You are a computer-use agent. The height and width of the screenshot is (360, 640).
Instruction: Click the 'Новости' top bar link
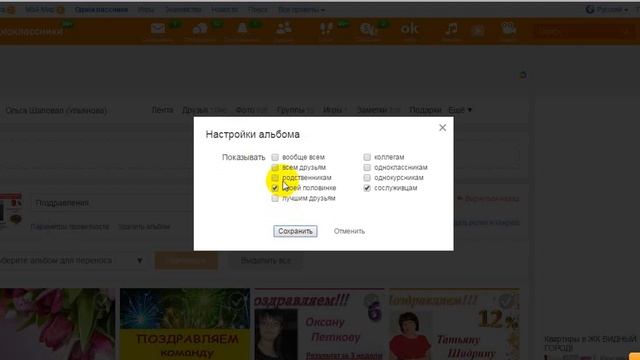pyautogui.click(x=224, y=9)
